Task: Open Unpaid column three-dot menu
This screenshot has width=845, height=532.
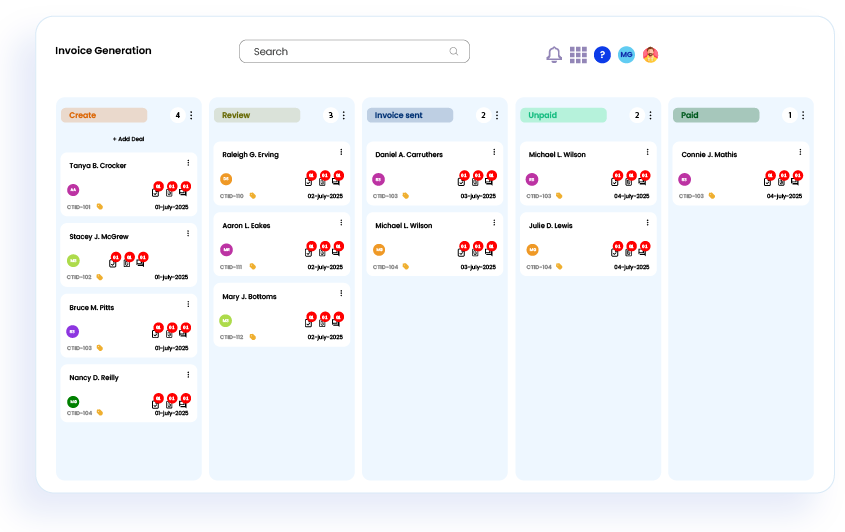Action: 650,115
